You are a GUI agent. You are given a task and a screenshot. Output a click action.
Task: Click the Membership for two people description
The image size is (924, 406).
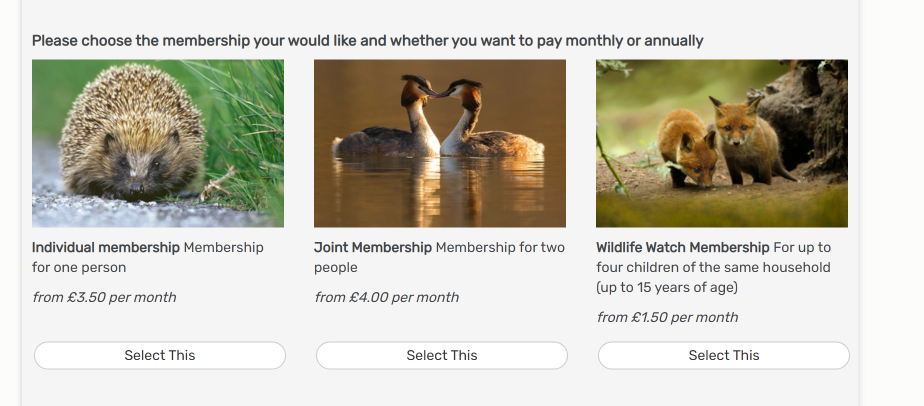(440, 258)
